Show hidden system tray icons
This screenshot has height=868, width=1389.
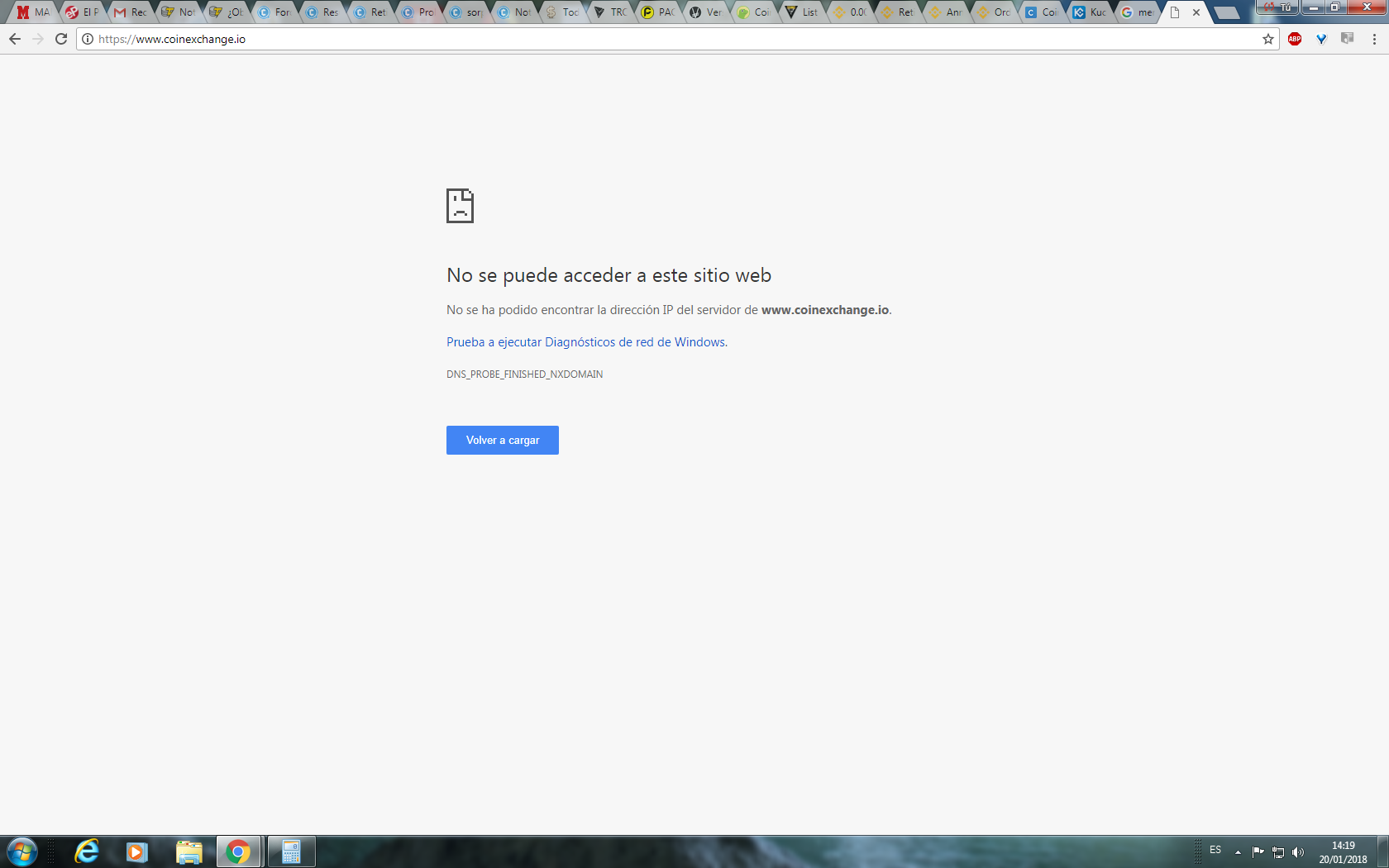pos(1238,852)
